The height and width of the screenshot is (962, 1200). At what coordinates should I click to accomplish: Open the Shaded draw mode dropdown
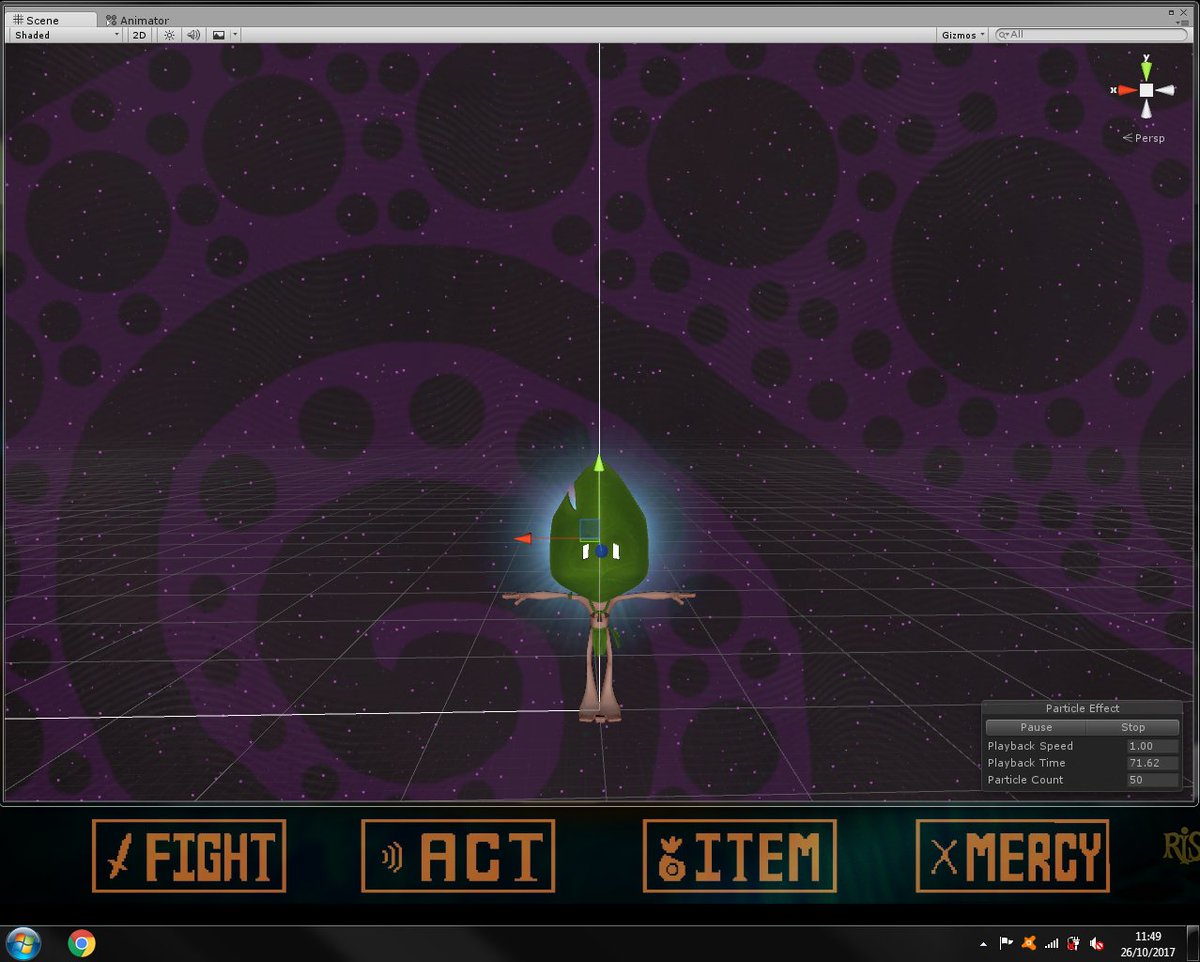coord(66,35)
